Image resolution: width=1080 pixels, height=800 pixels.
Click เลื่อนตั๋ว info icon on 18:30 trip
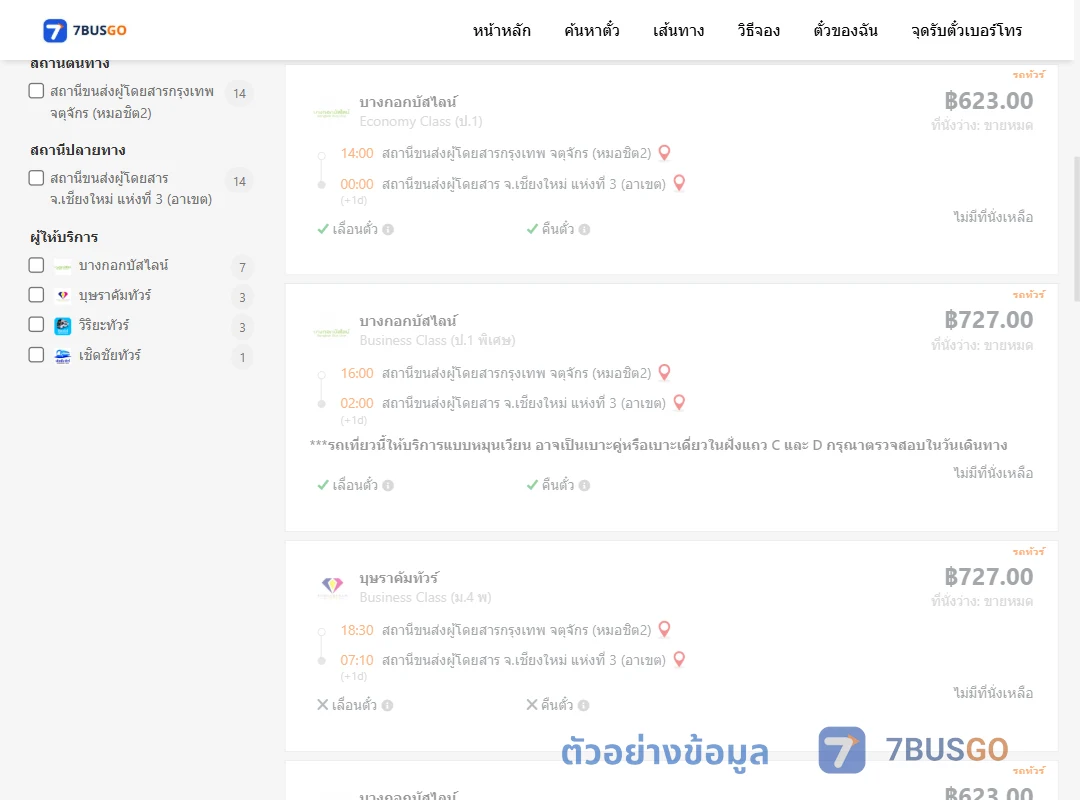pyautogui.click(x=388, y=706)
